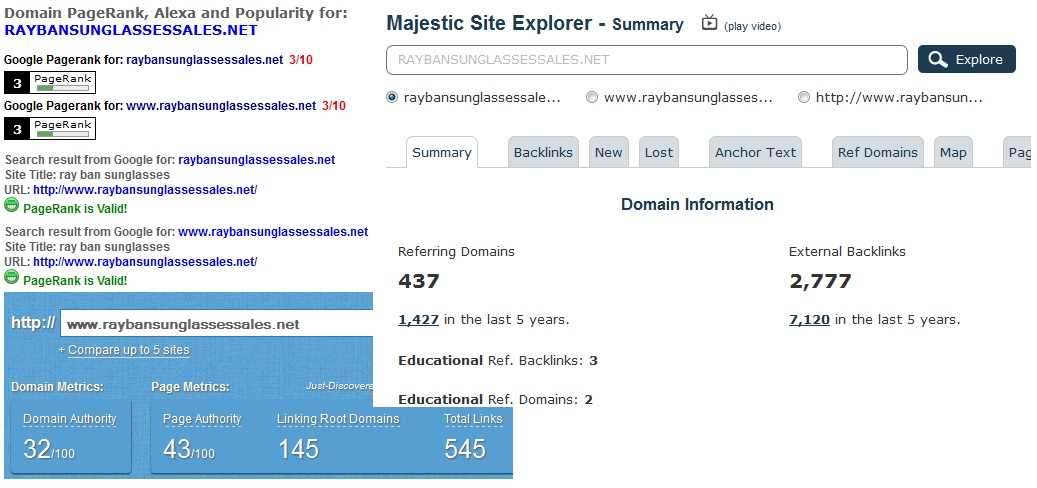
Task: Click the 2,777 external backlinks value
Action: click(820, 281)
